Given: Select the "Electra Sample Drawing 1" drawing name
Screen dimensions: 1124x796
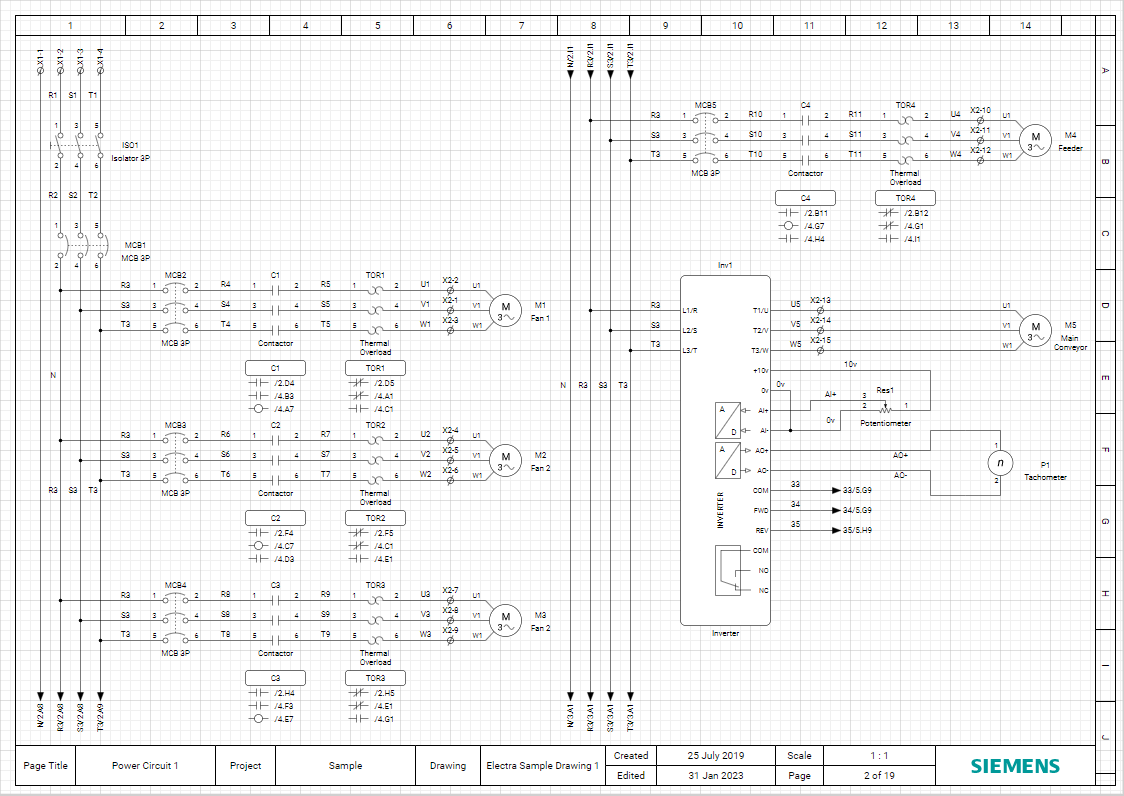Looking at the screenshot, I should coord(543,765).
